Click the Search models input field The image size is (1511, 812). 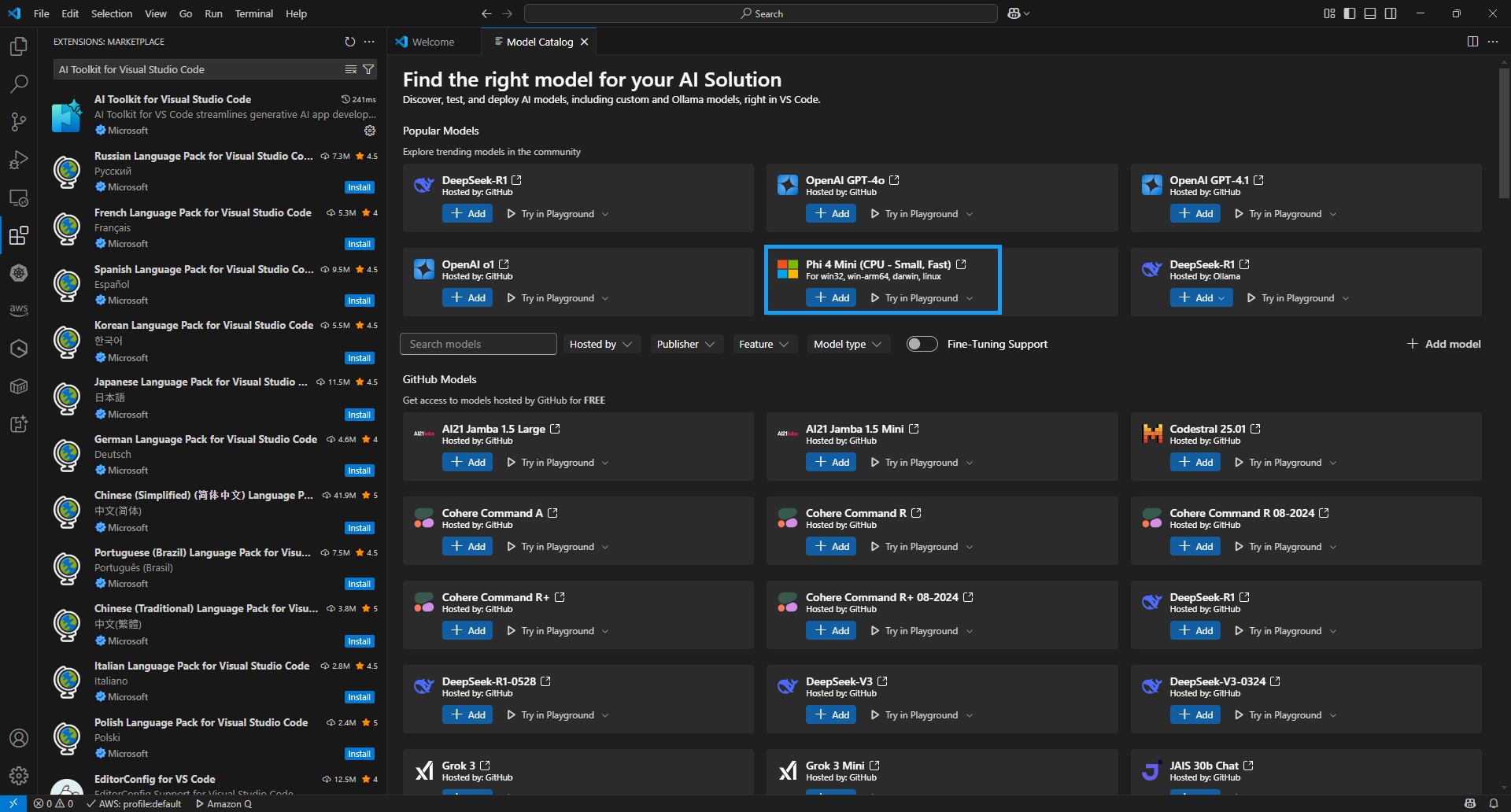pyautogui.click(x=478, y=344)
